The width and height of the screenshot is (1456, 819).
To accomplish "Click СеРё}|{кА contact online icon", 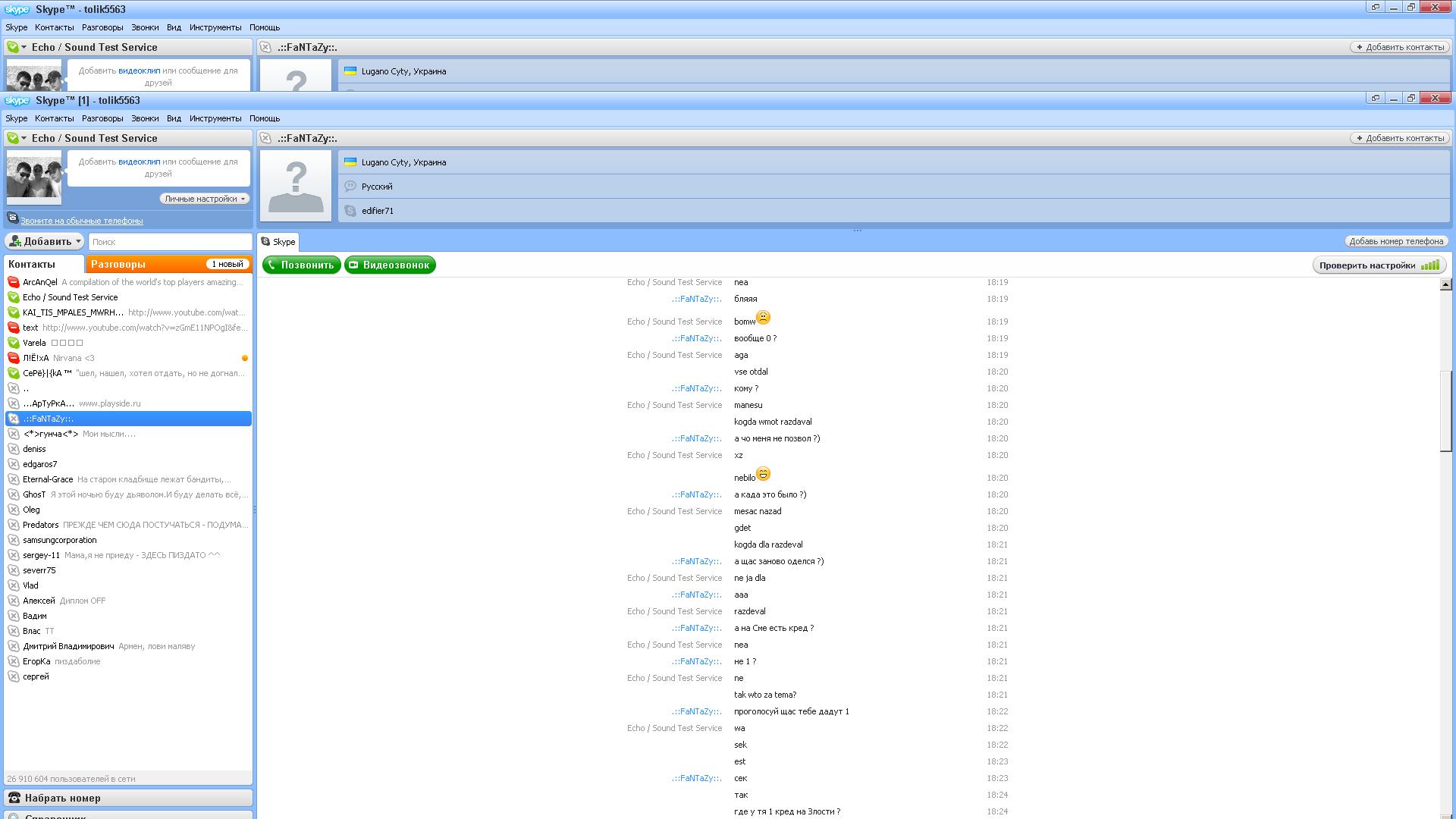I will pos(14,373).
